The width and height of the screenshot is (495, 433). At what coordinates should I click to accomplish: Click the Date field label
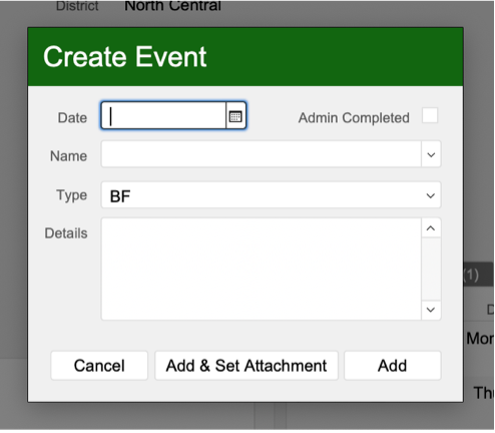pyautogui.click(x=72, y=118)
